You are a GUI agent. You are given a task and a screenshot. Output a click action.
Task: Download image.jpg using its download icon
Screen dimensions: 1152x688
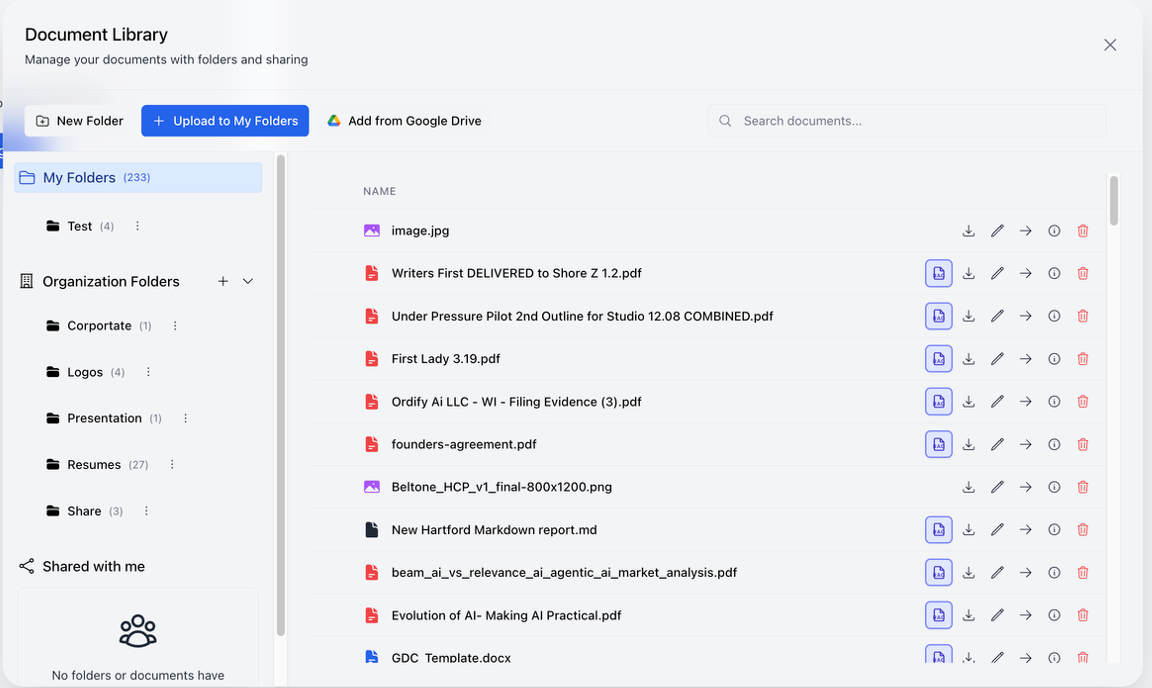(x=968, y=230)
